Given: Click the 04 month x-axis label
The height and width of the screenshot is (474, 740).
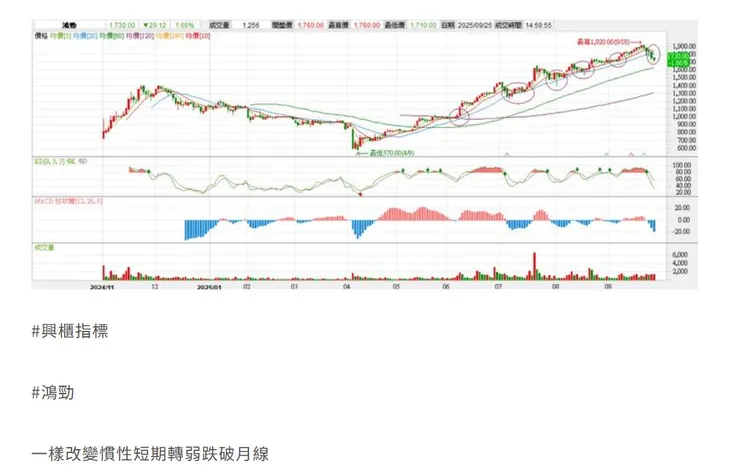Looking at the screenshot, I should click(347, 287).
